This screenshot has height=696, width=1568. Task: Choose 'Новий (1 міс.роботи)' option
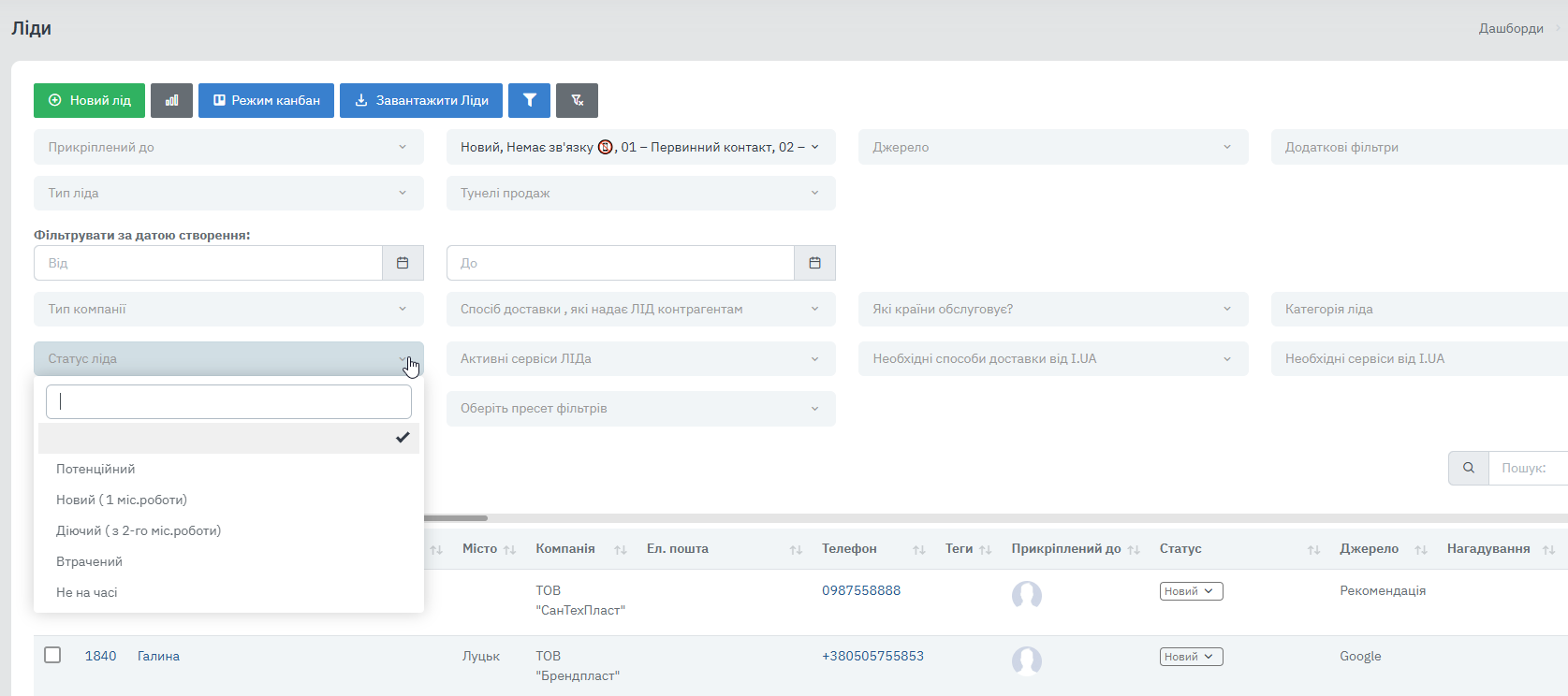coord(228,500)
